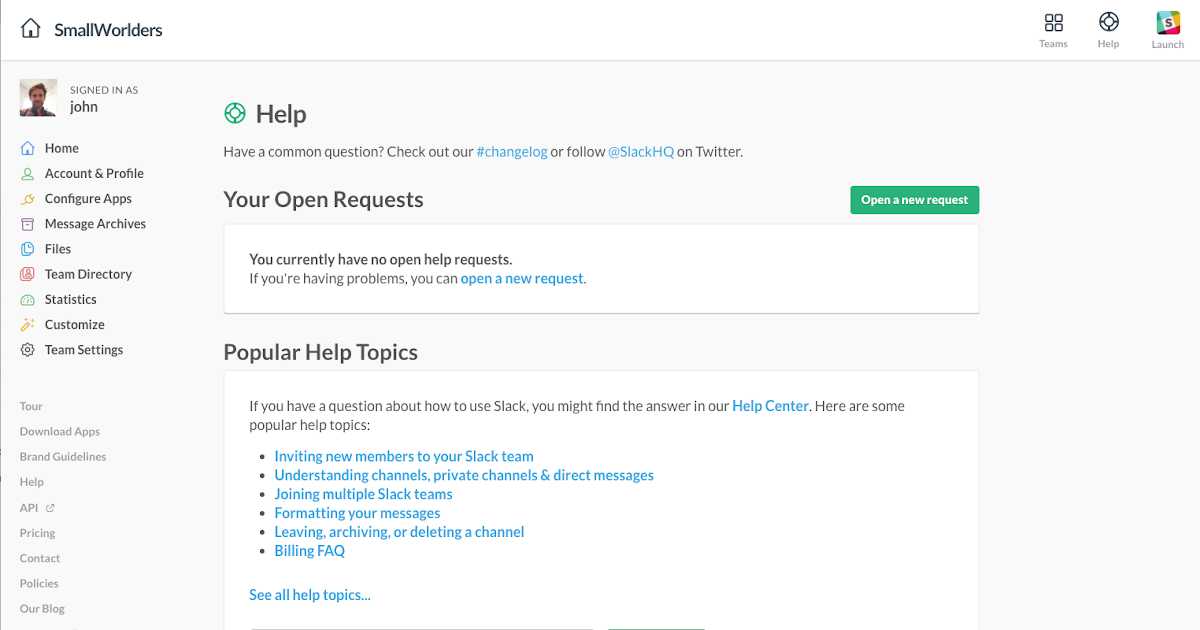Open 'Understanding channels, private channels & direct messages'
This screenshot has width=1200, height=630.
tap(464, 475)
